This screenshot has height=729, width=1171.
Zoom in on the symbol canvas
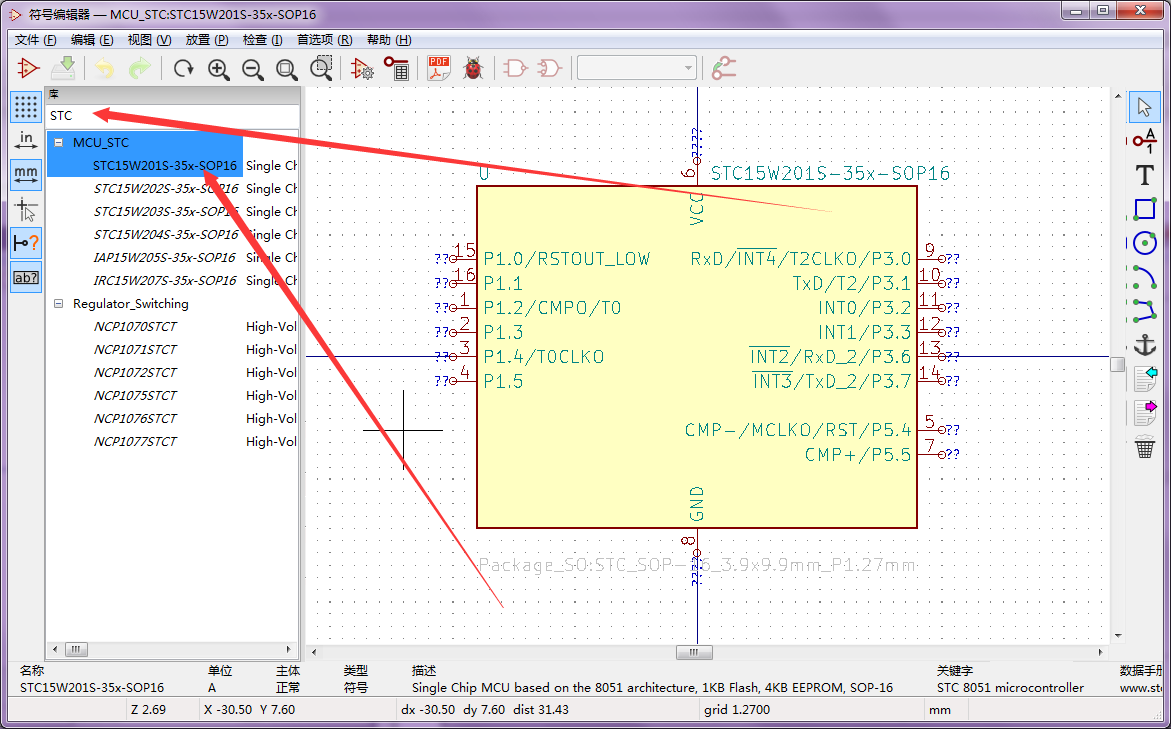(x=218, y=69)
